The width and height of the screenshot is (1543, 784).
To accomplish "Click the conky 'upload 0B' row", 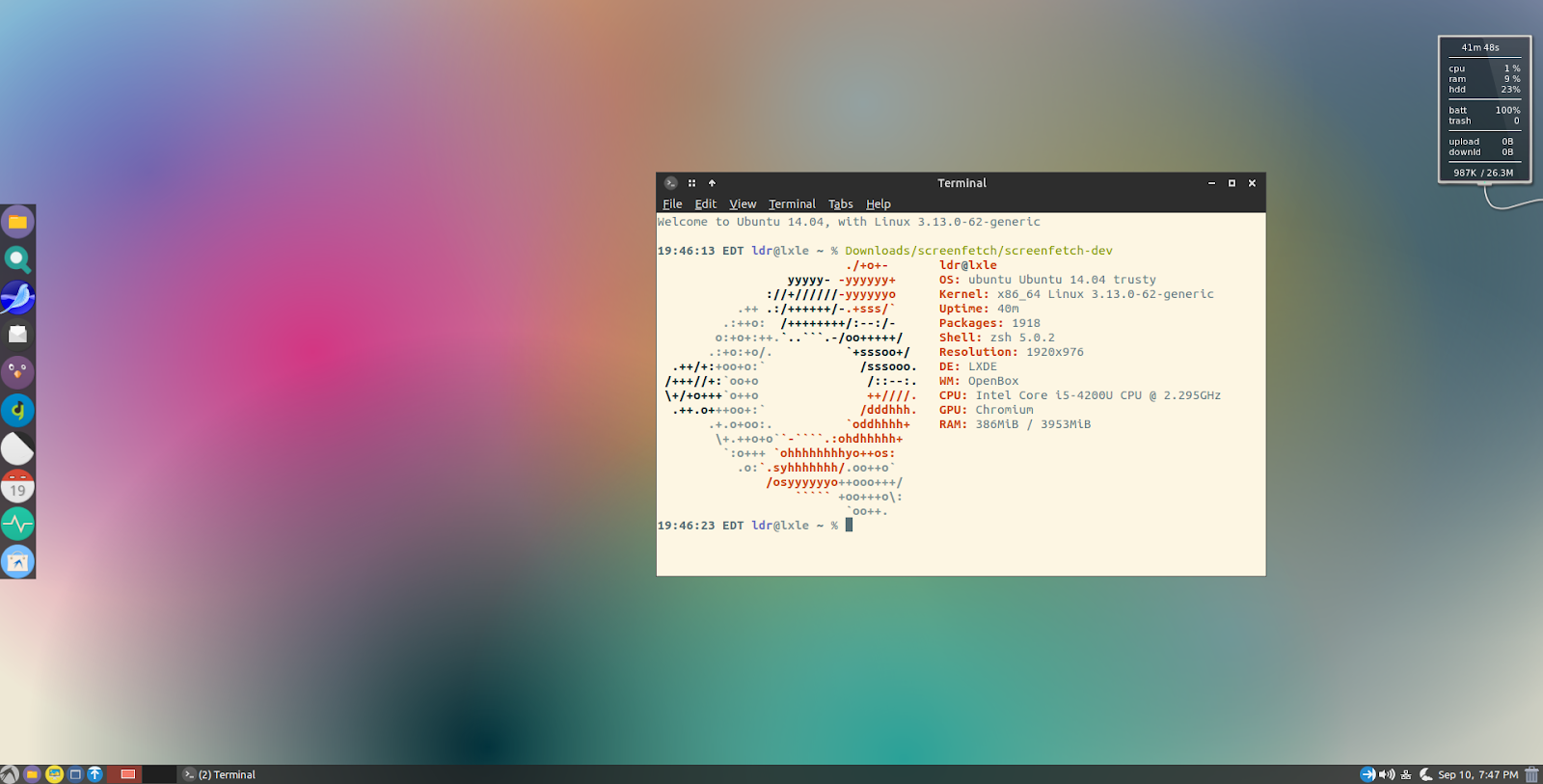I will [x=1481, y=142].
